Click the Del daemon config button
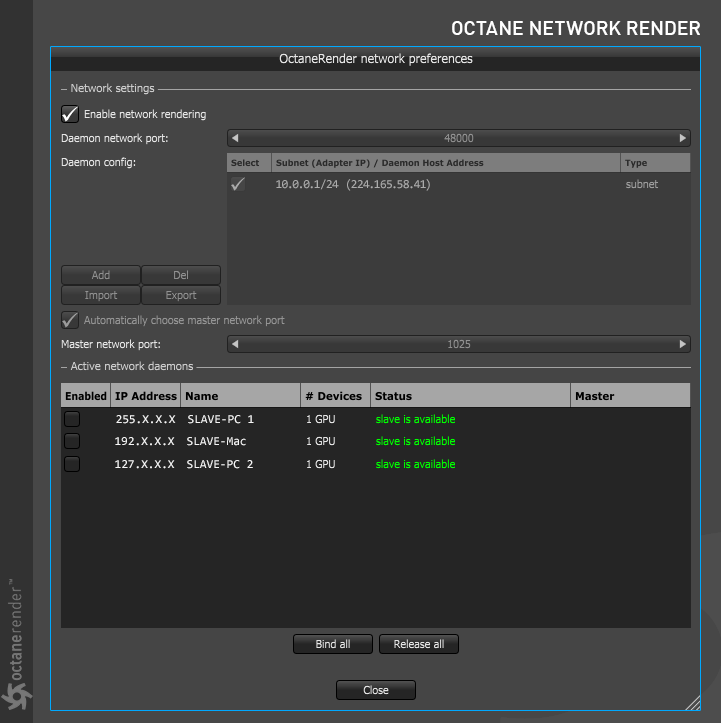 pyautogui.click(x=181, y=275)
